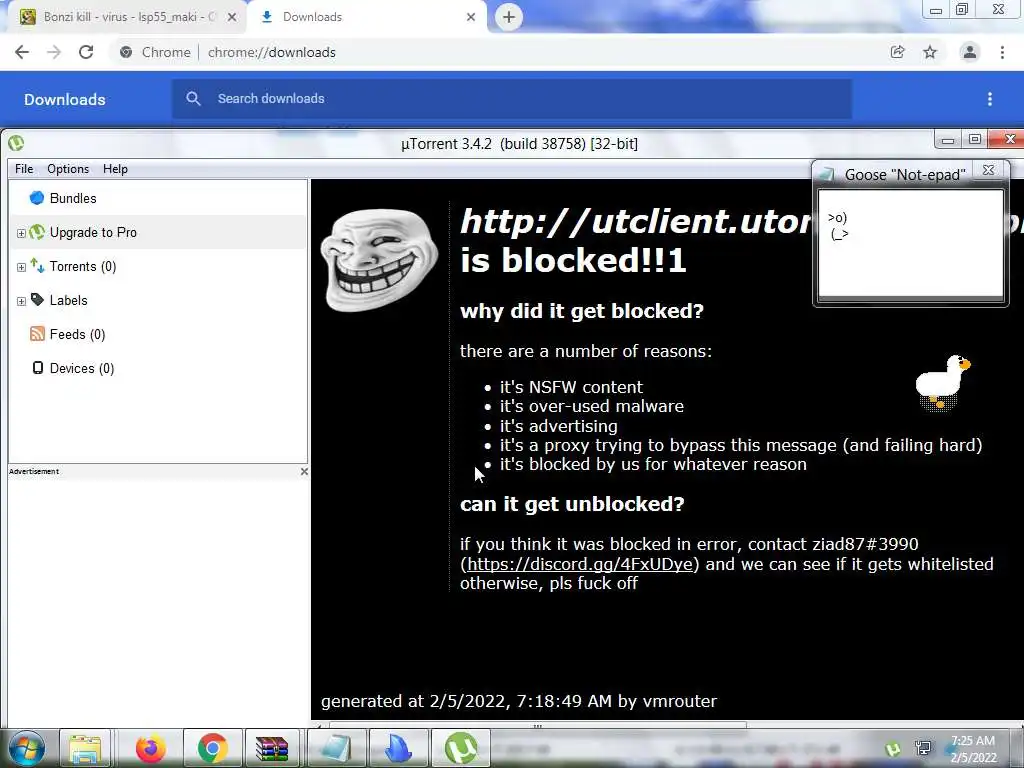Select the Downloads Chrome tab
1024x768 pixels.
point(366,17)
